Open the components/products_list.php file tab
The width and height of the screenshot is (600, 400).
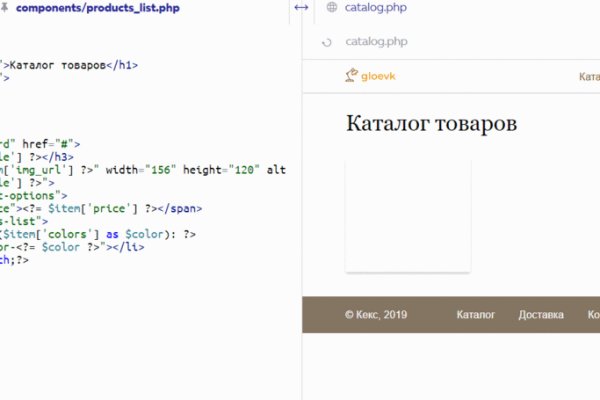(98, 8)
